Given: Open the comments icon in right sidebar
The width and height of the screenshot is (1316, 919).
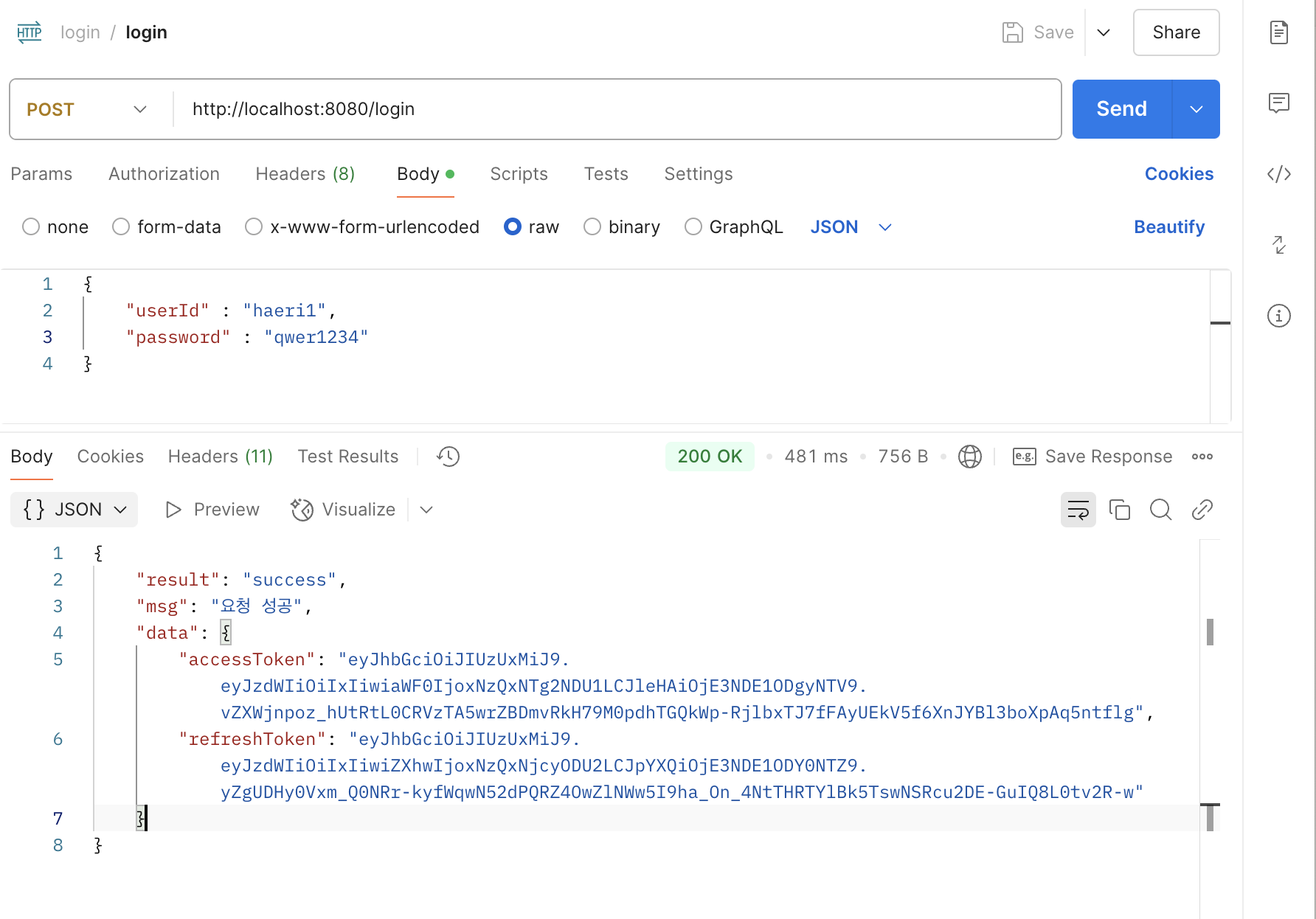Looking at the screenshot, I should [1279, 103].
